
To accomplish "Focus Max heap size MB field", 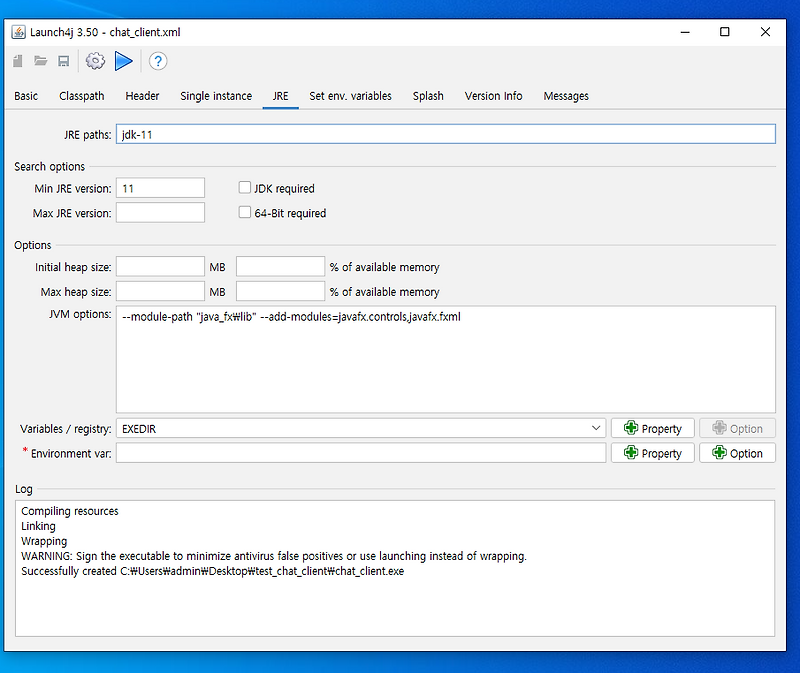I will point(160,291).
